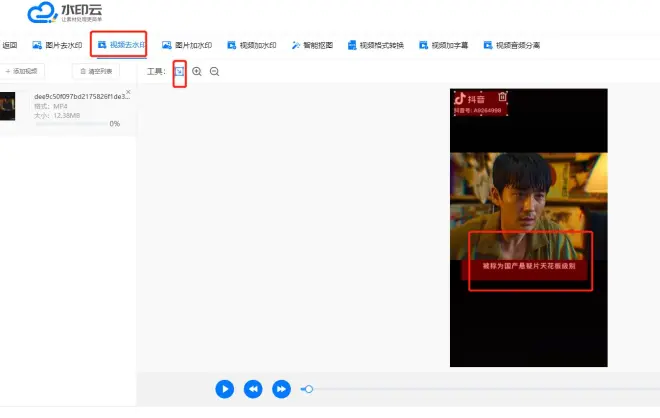This screenshot has width=660, height=418.
Task: Click the zoom in magnifier icon
Action: click(x=197, y=72)
